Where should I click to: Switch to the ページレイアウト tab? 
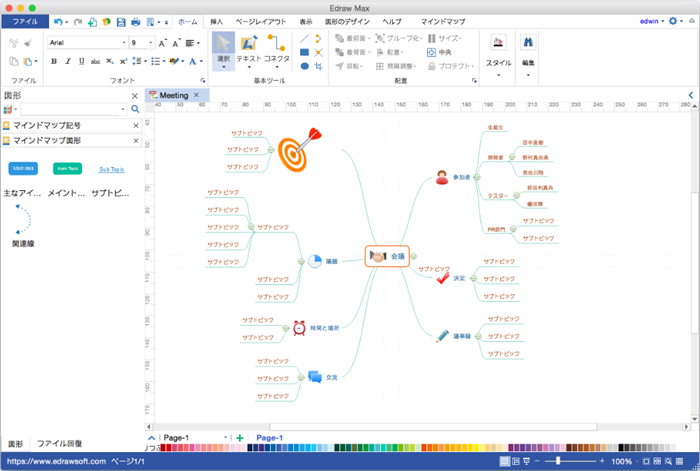261,21
